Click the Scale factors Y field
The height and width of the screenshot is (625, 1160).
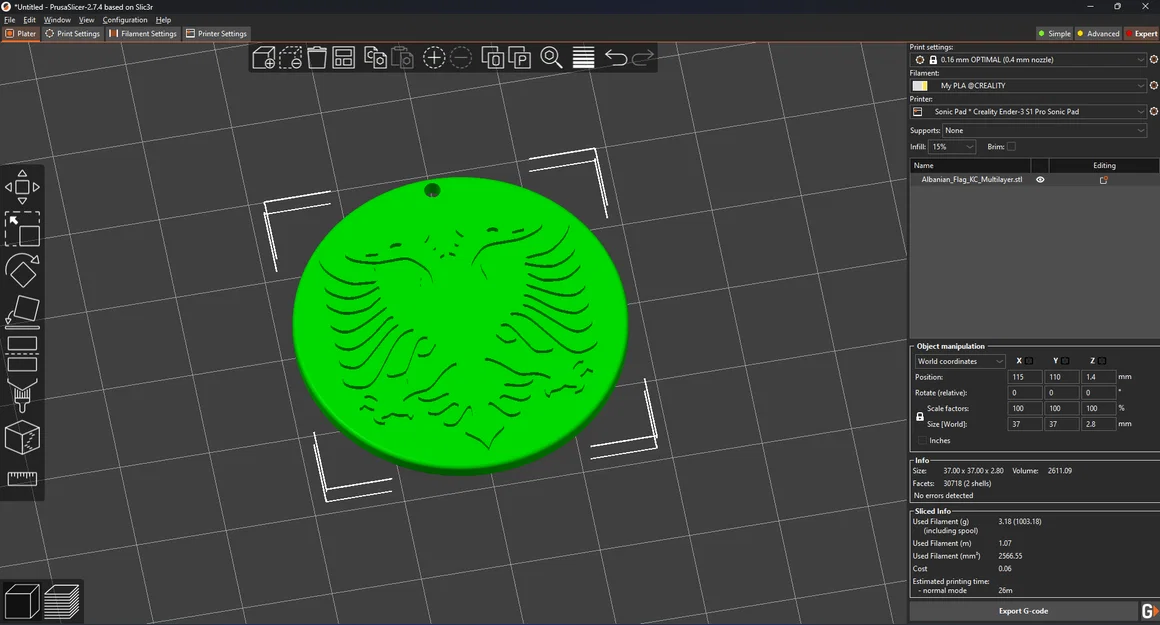(1061, 408)
